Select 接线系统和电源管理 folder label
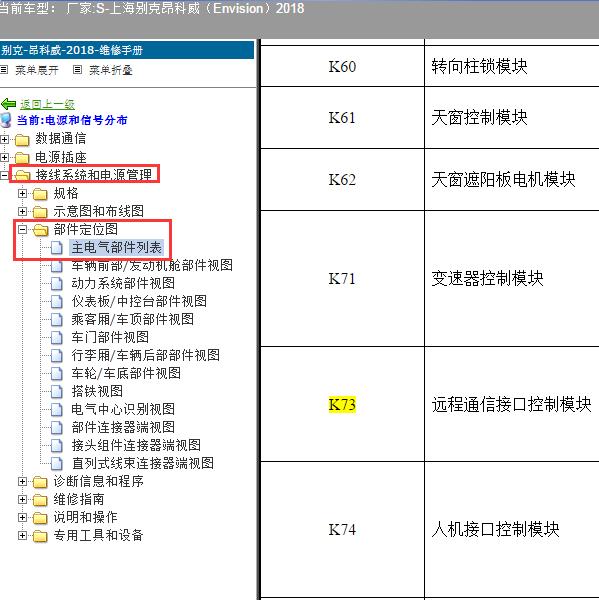 pos(94,175)
